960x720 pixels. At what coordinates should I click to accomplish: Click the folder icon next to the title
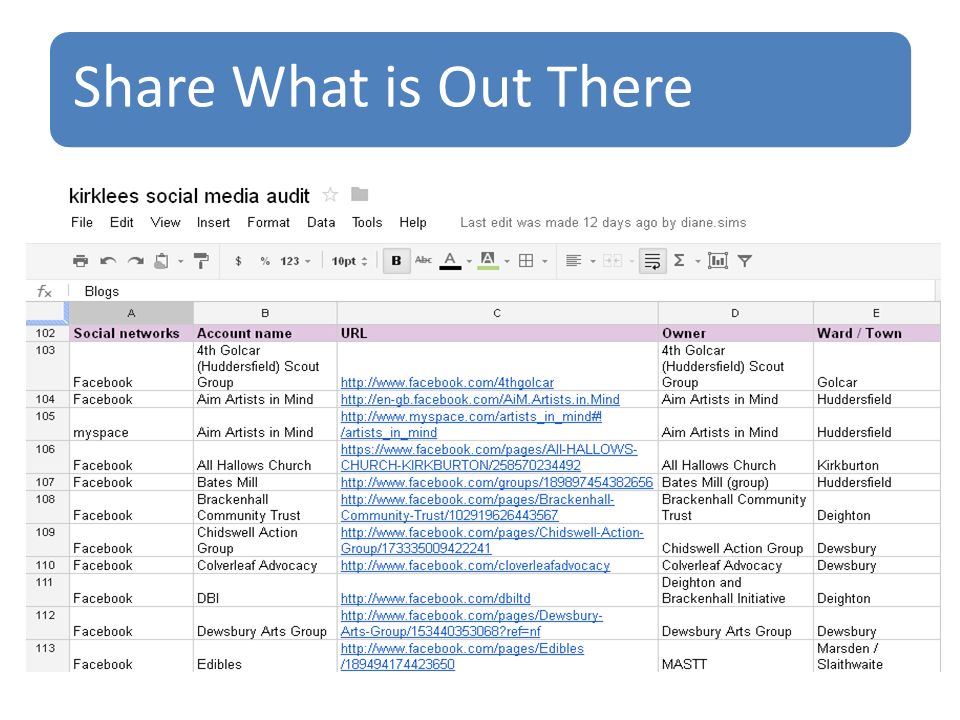click(x=359, y=195)
